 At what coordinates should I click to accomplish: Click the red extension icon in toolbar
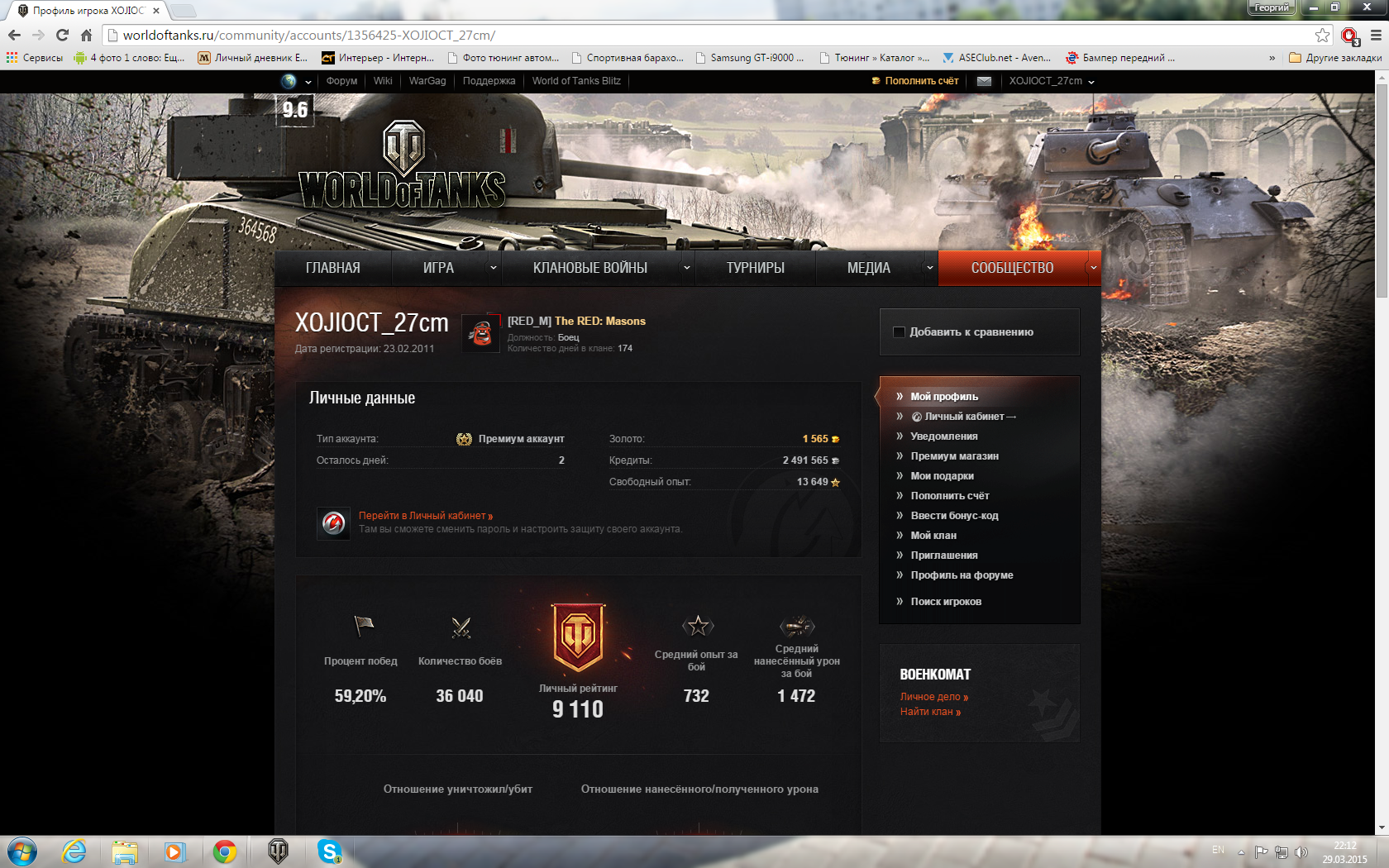click(1350, 36)
